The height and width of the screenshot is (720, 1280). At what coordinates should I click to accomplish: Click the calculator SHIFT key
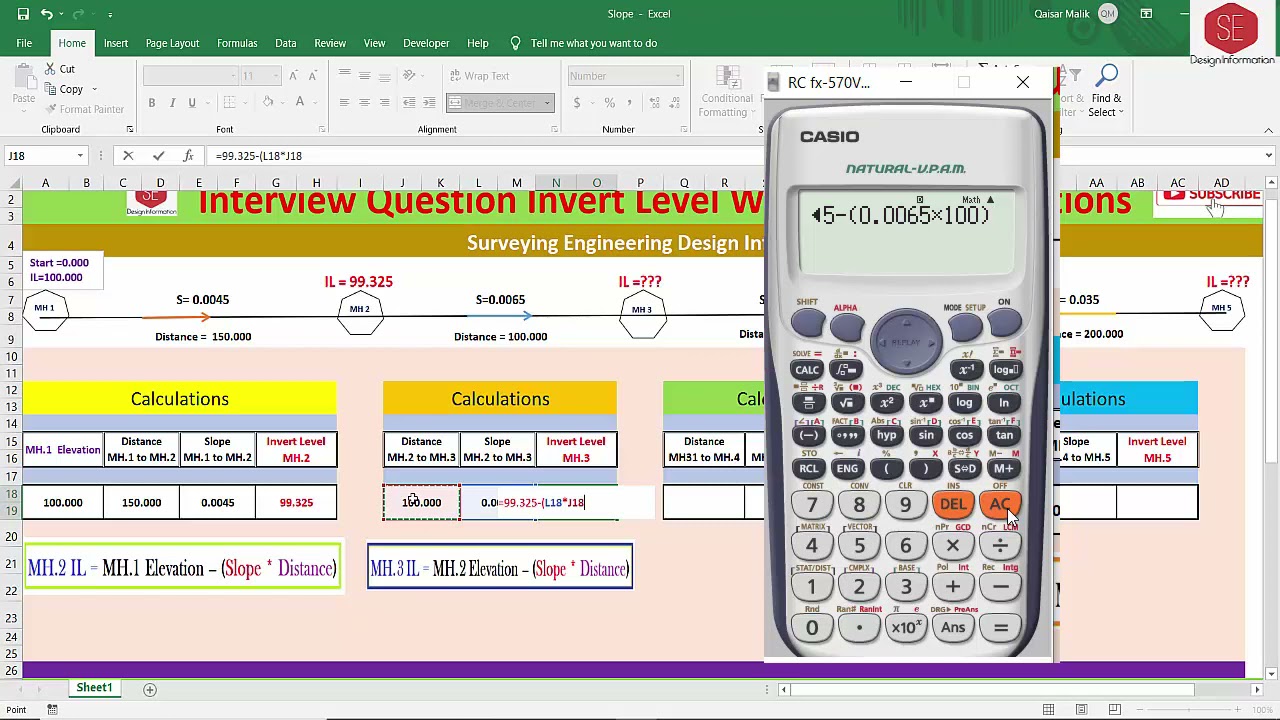[808, 323]
